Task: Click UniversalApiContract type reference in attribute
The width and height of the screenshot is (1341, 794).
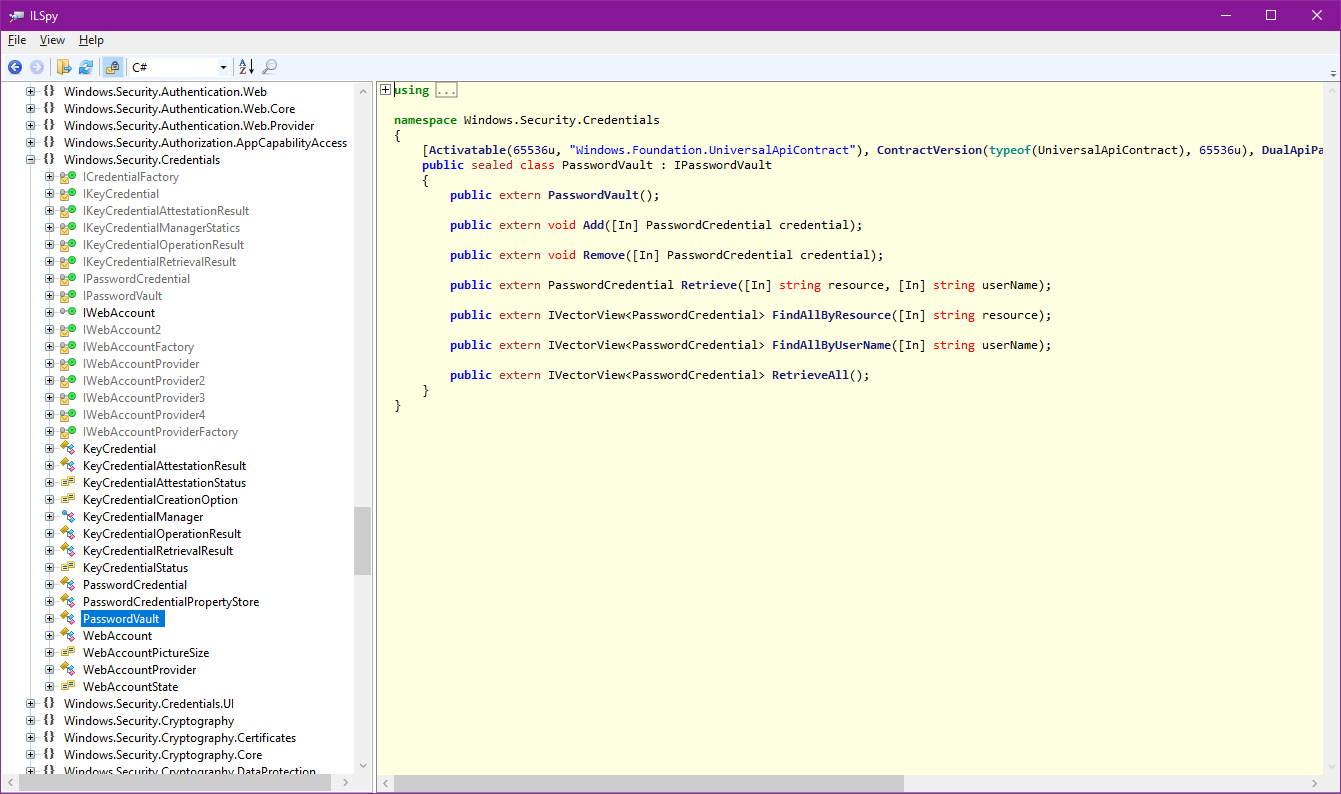Action: click(x=1109, y=150)
